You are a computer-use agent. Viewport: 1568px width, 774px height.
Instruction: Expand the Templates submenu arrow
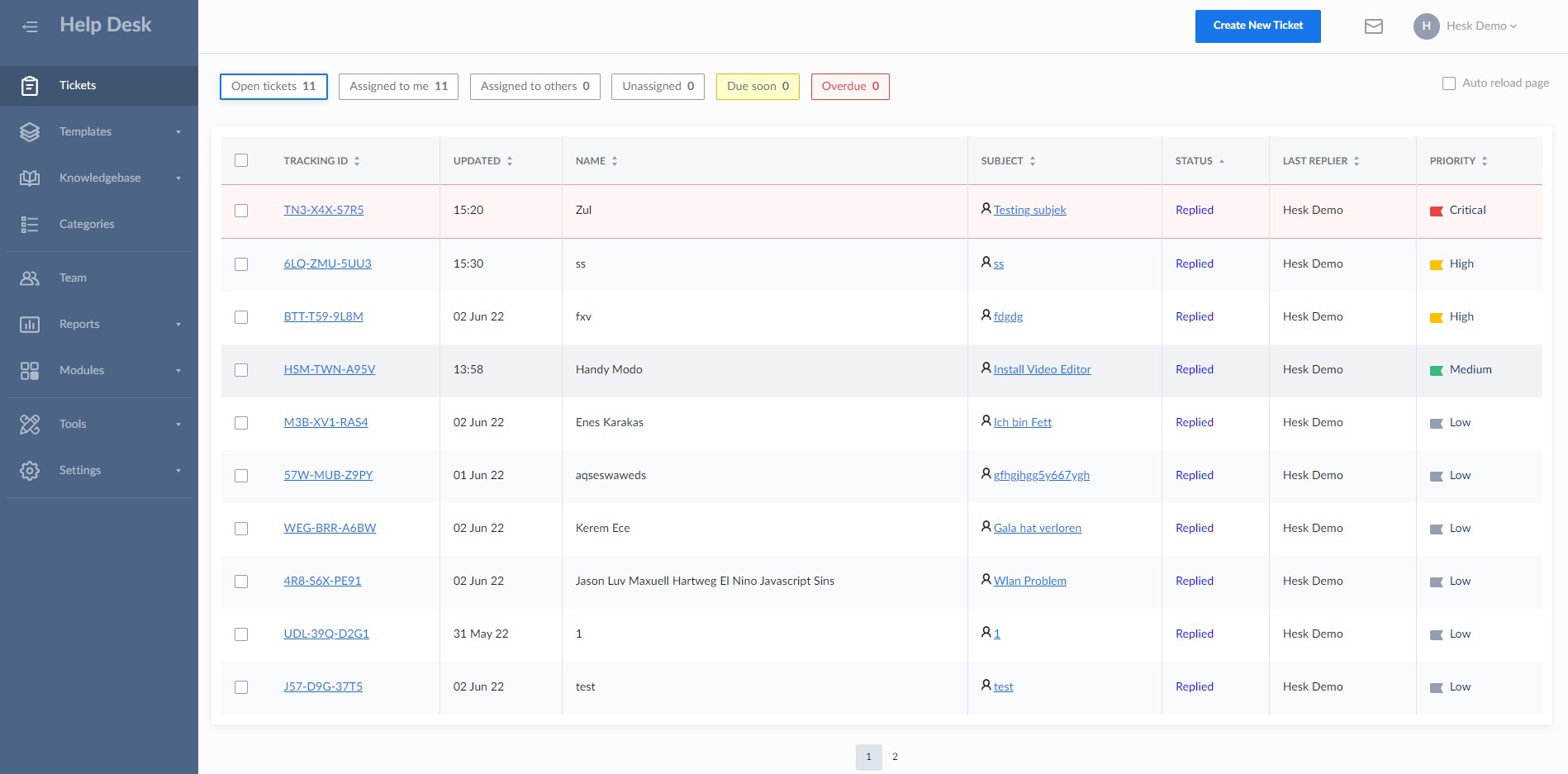point(178,132)
